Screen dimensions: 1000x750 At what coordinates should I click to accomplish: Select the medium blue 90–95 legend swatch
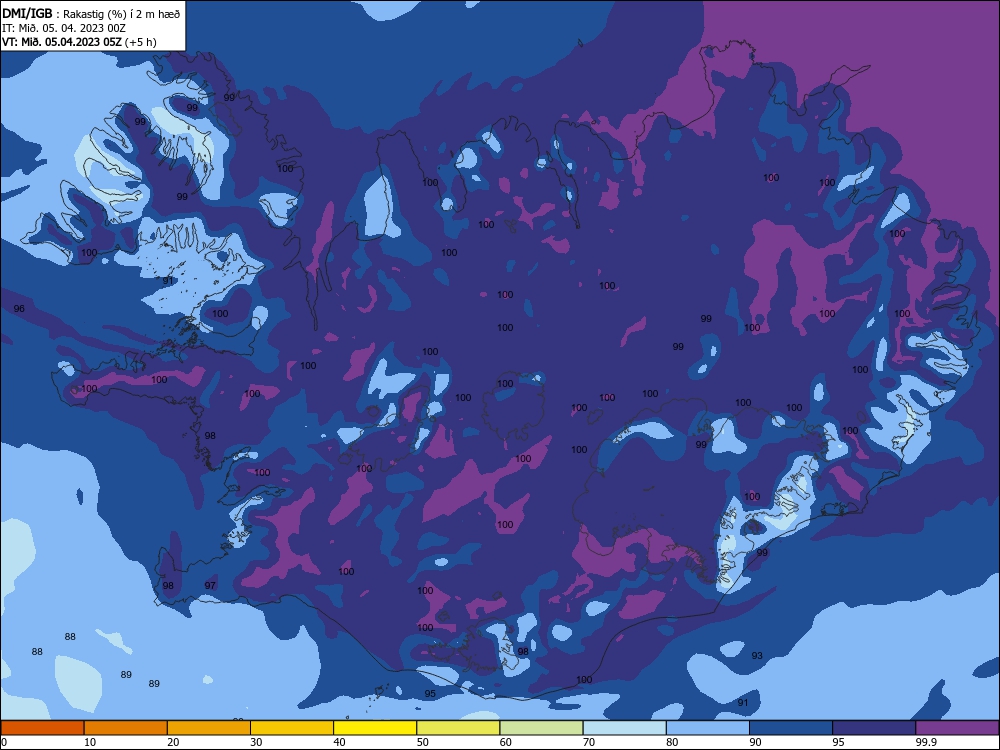pyautogui.click(x=791, y=728)
